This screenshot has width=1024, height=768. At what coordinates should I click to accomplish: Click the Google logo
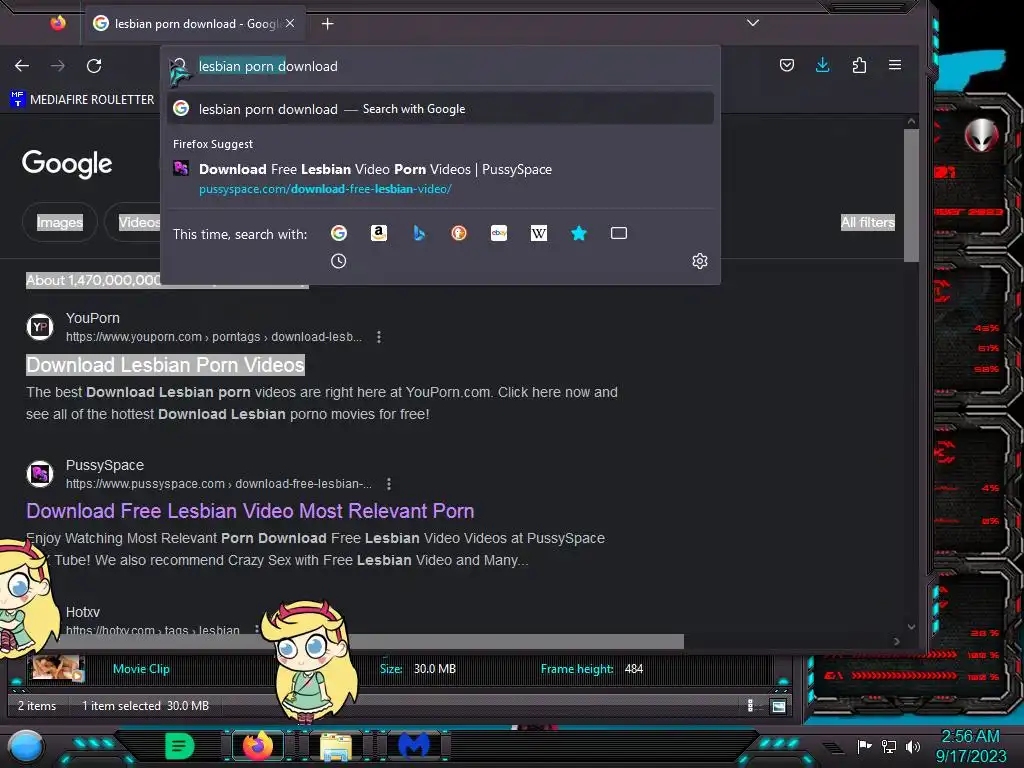[x=67, y=164]
